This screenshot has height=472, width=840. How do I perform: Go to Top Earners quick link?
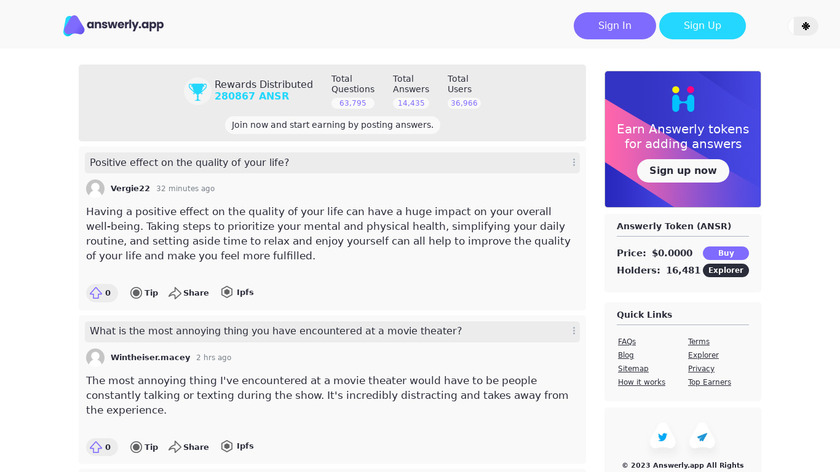click(709, 382)
